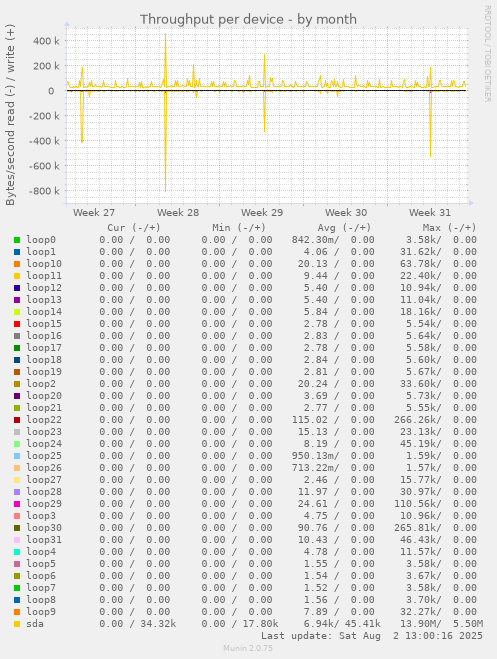
Task: Click the olive loop30 legend swatch
Action: coord(17,528)
